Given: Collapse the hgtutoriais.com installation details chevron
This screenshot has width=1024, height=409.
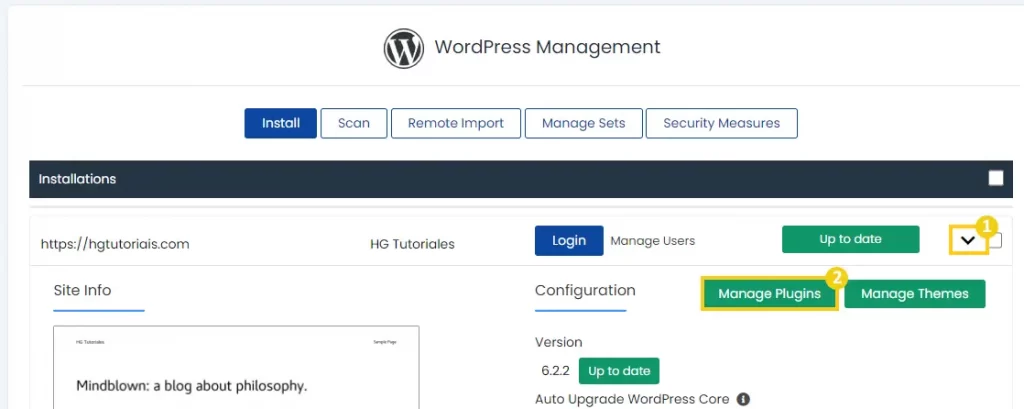Looking at the screenshot, I should coord(968,240).
